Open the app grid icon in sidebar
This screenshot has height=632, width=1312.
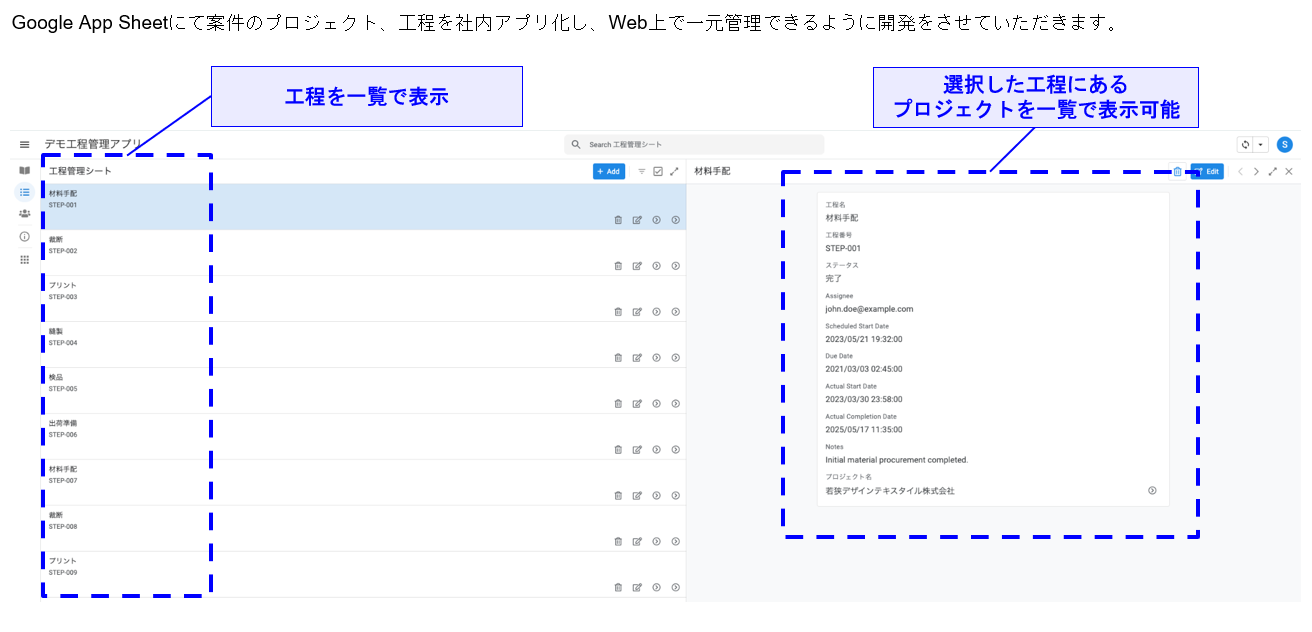[x=24, y=258]
